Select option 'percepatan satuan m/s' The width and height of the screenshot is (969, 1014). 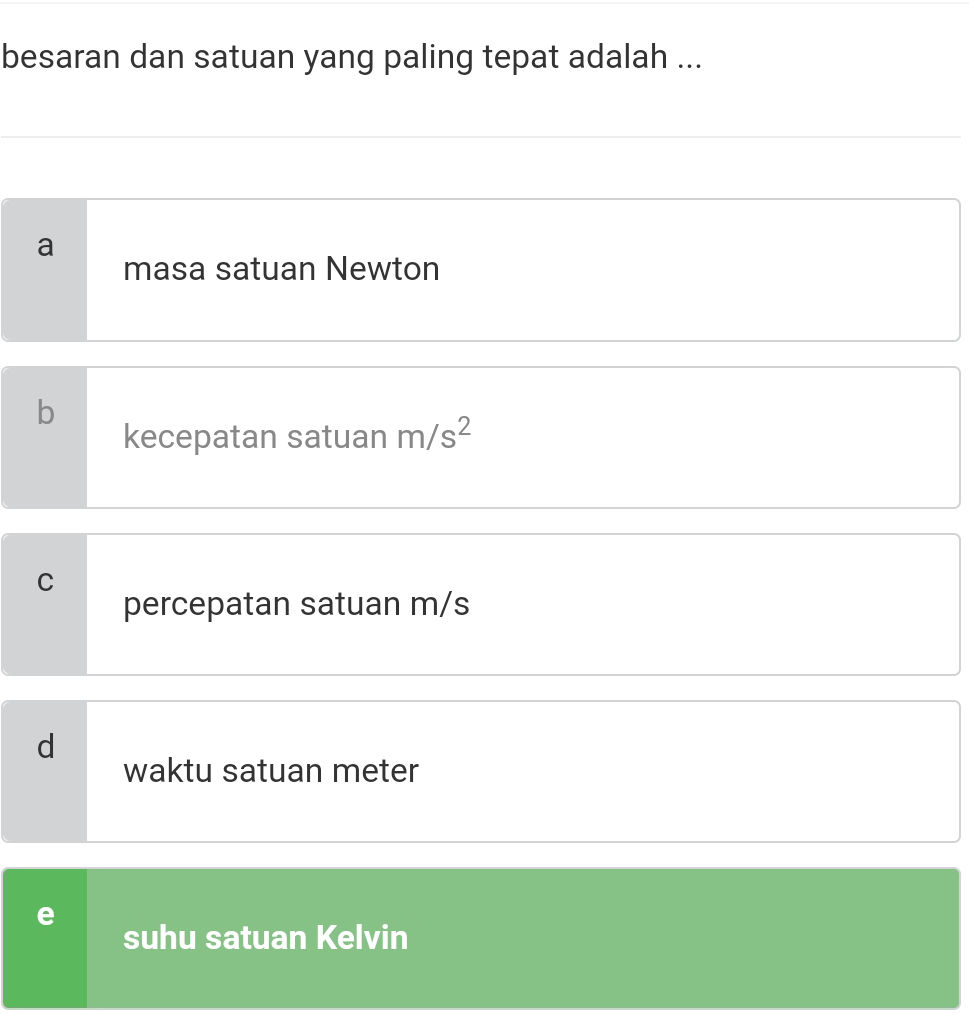pyautogui.click(x=296, y=604)
